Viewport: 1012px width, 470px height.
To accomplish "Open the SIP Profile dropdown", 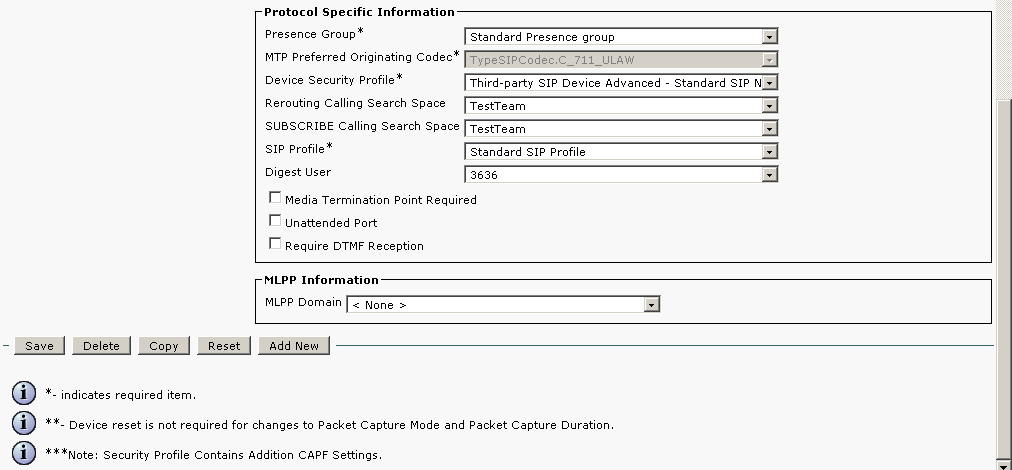I will pos(769,152).
